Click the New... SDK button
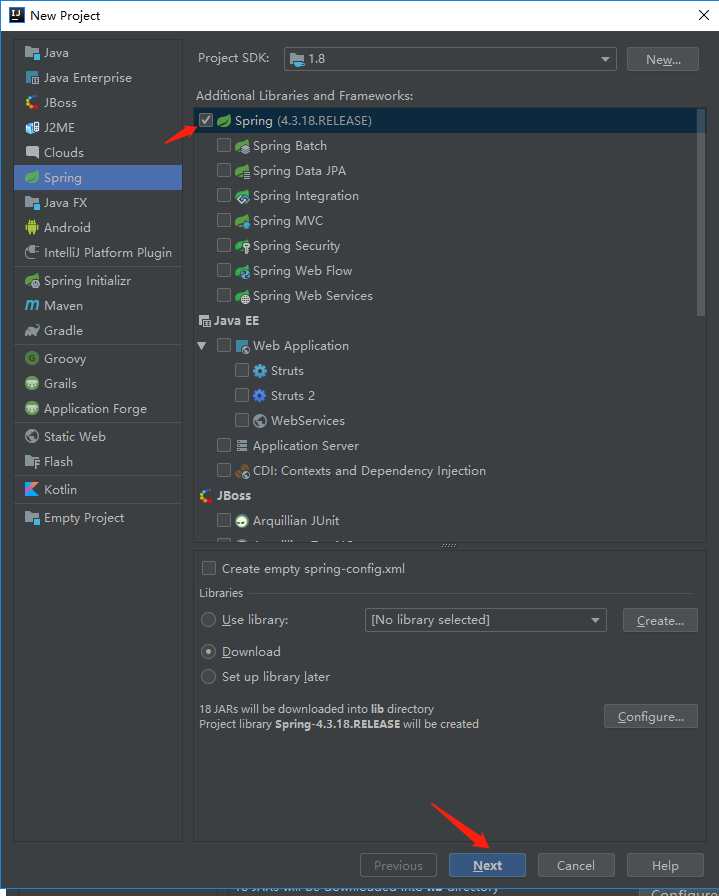Image resolution: width=719 pixels, height=896 pixels. click(663, 59)
